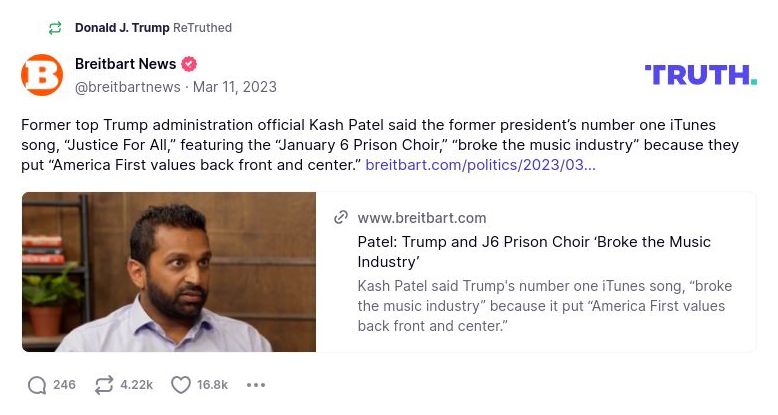
Task: Click the 16.8k likes count
Action: [x=212, y=385]
